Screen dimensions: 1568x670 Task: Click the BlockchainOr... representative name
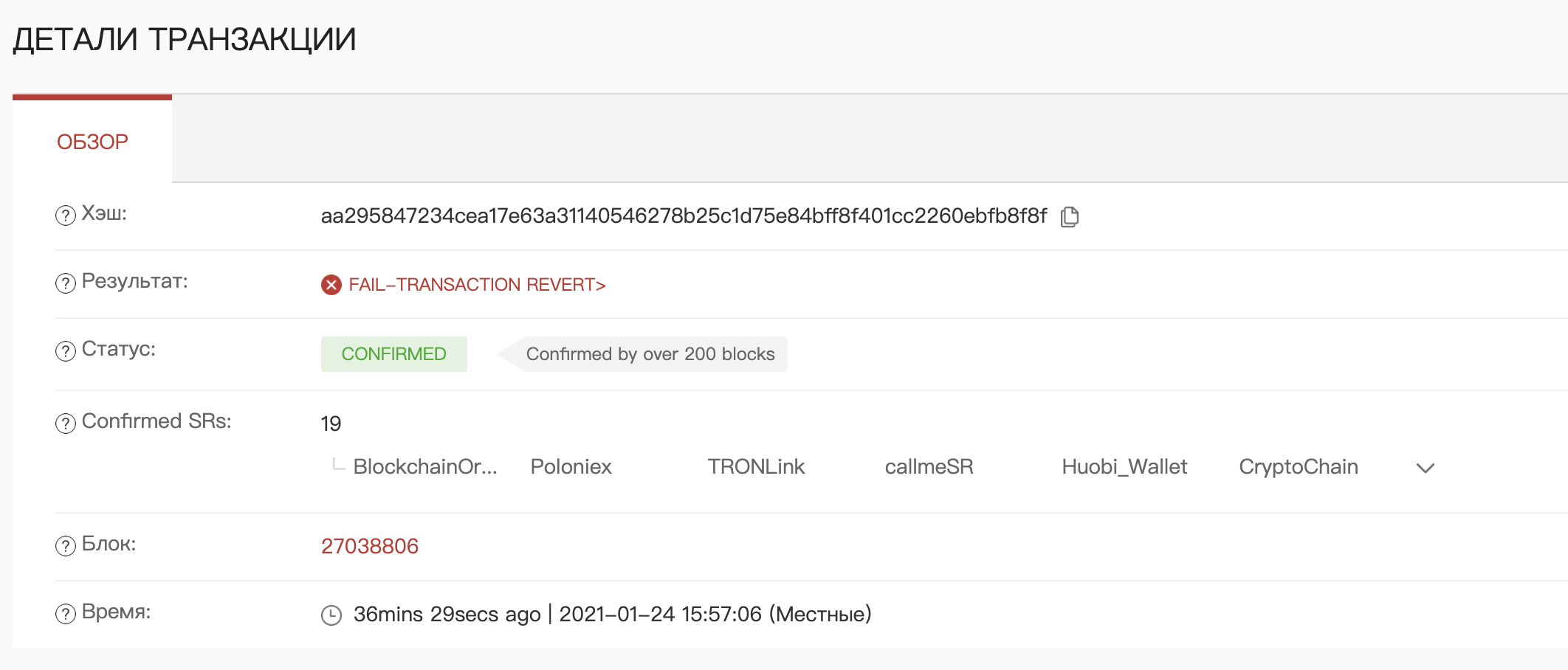(x=425, y=467)
